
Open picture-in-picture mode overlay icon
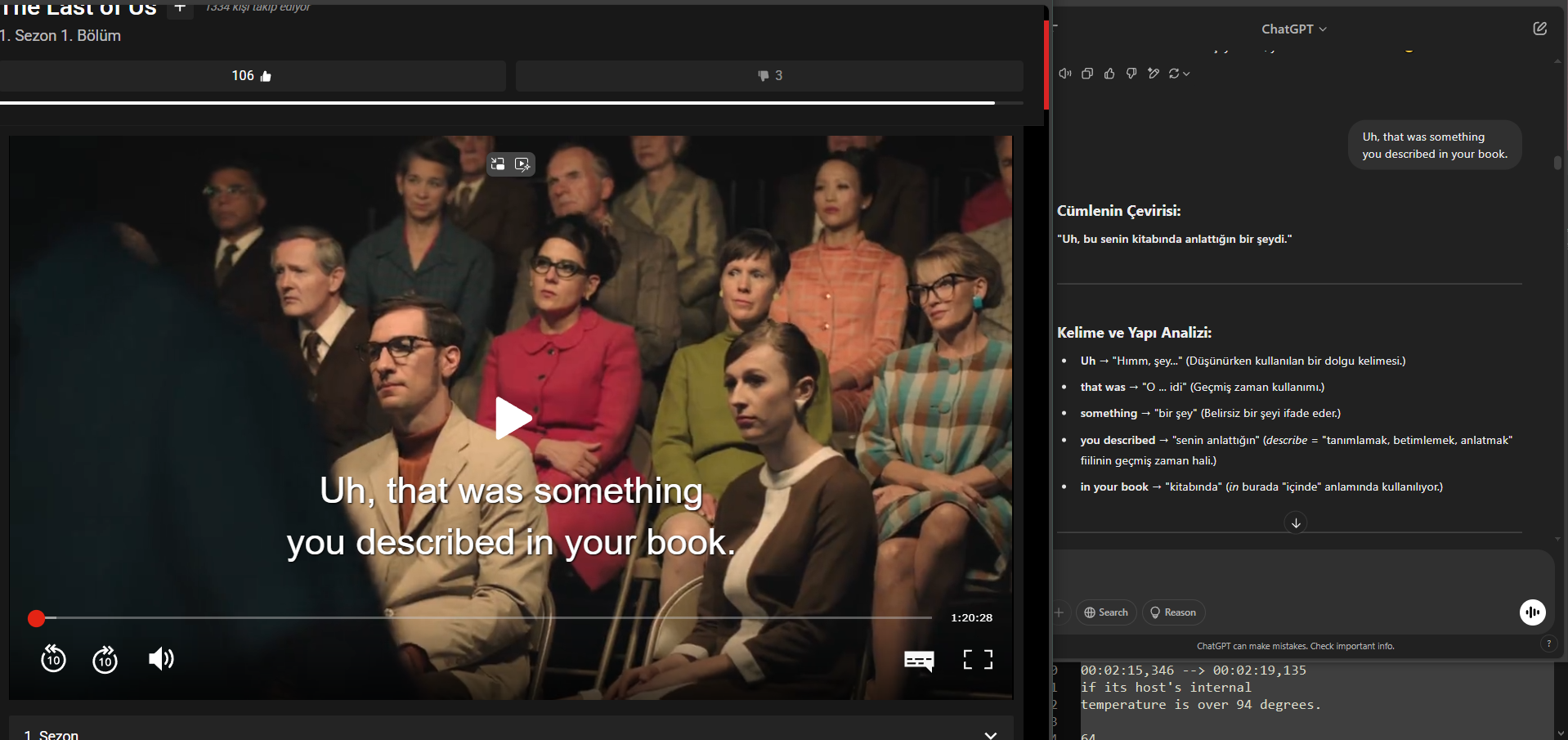[498, 164]
